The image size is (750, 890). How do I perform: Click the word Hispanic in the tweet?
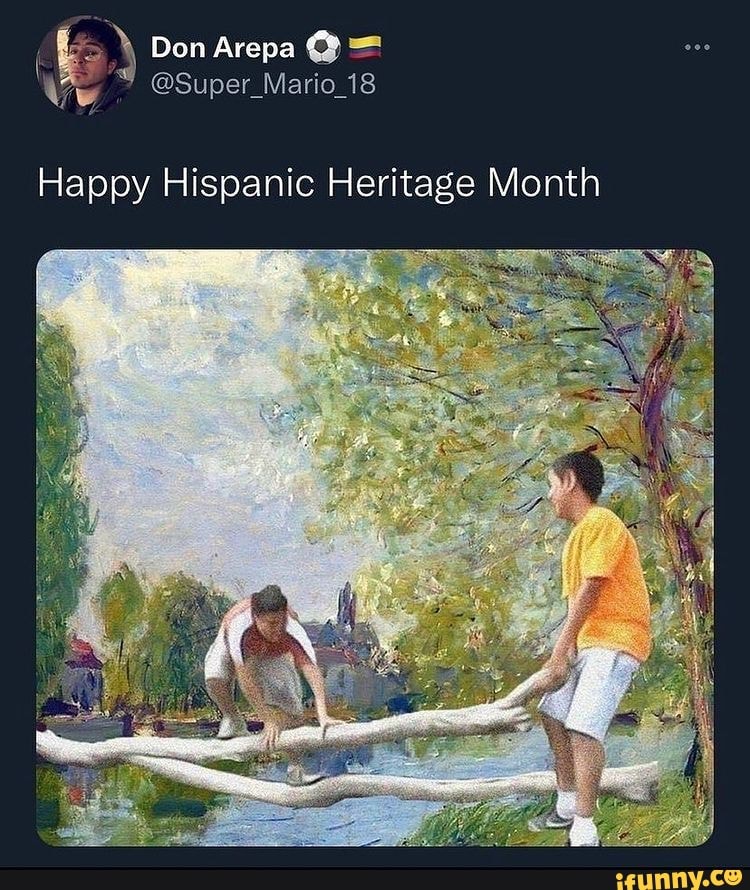click(236, 183)
